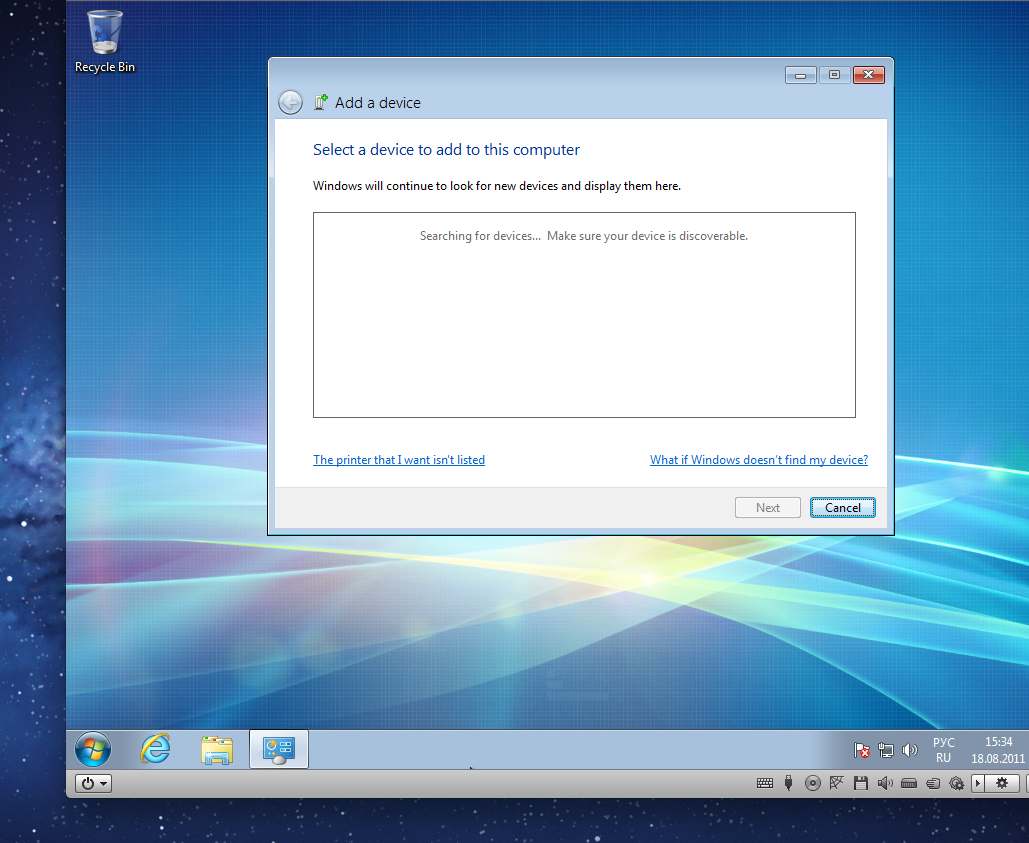Open Action Center flag tray icon
Screen dimensions: 1029x843
[x=862, y=750]
